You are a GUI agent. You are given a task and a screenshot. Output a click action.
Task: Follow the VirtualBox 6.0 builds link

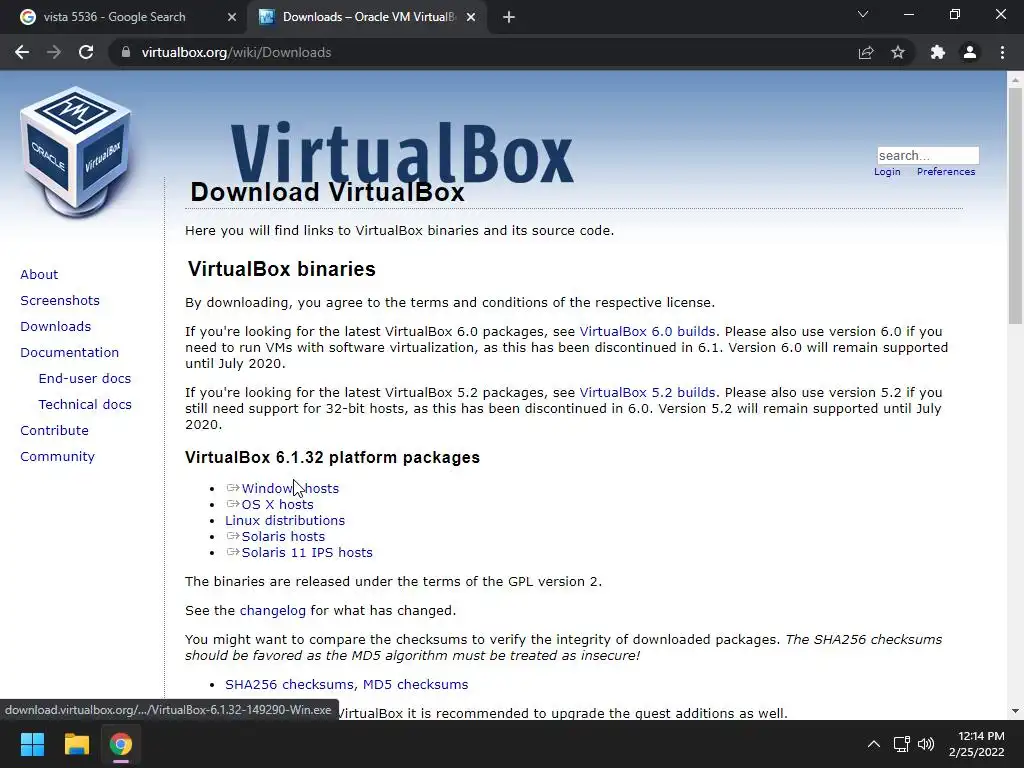[x=647, y=332]
